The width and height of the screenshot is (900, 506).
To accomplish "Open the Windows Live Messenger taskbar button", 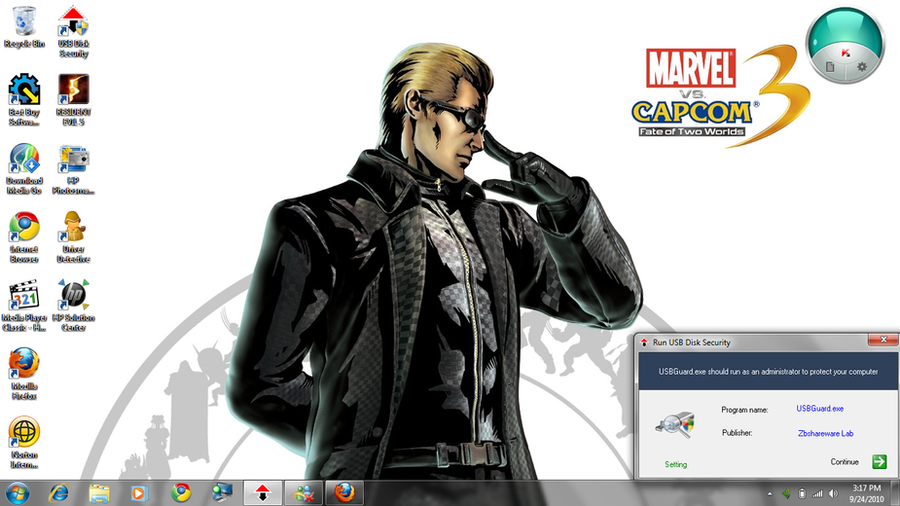I will tap(304, 493).
